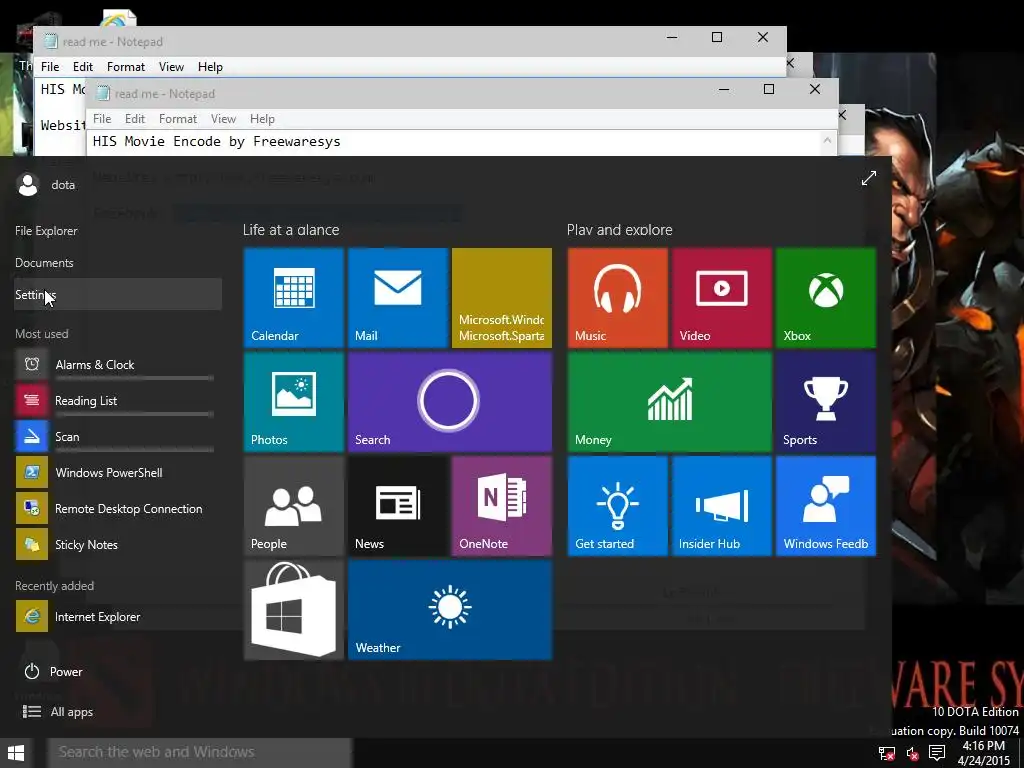Screen dimensions: 1024x768
Task: Open Format menu in front Notepad window
Action: tap(178, 119)
